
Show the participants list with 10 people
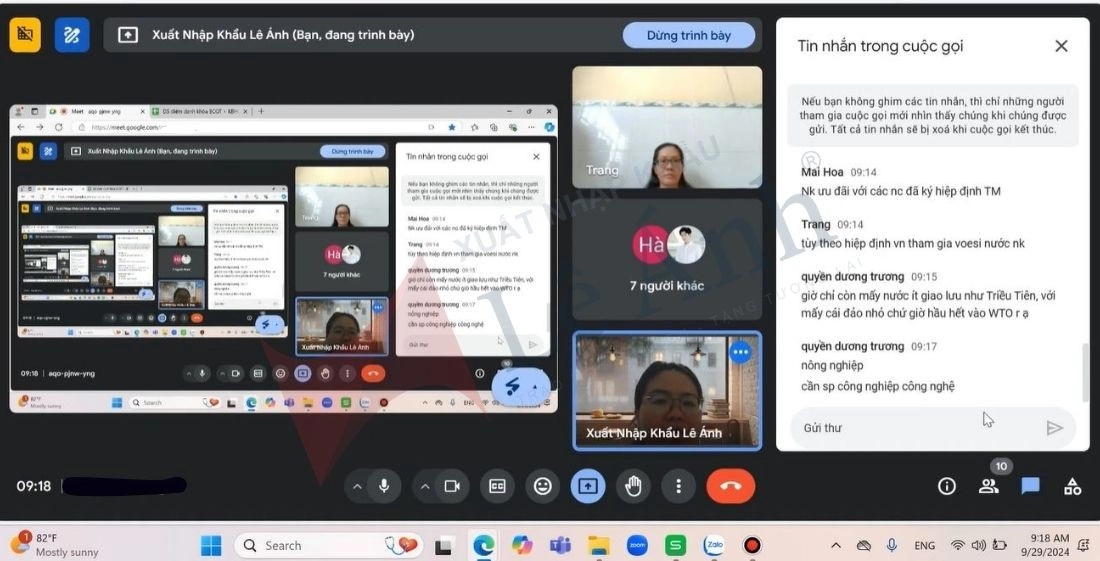(x=989, y=486)
